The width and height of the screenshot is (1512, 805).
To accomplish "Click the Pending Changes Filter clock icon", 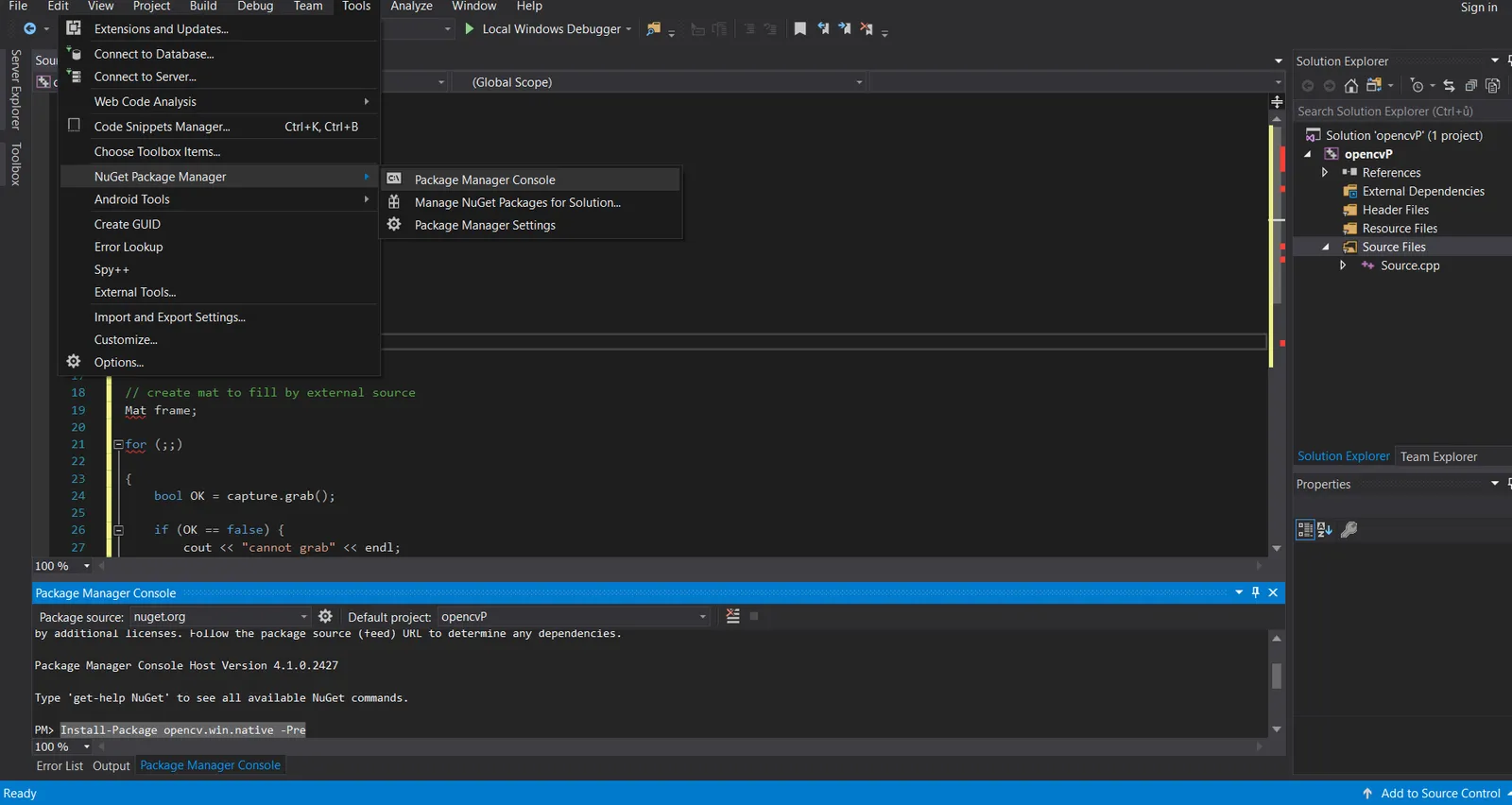I will point(1417,86).
